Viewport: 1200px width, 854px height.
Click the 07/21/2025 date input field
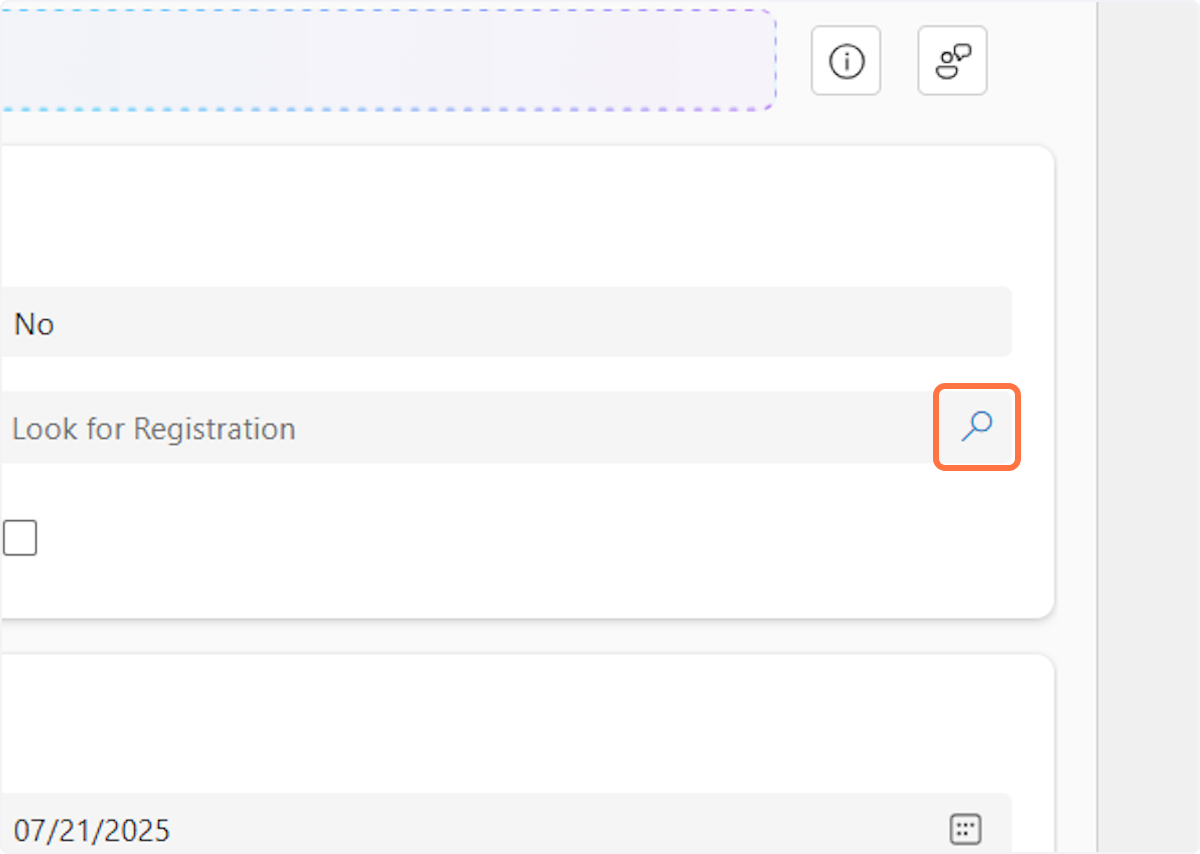[x=400, y=828]
